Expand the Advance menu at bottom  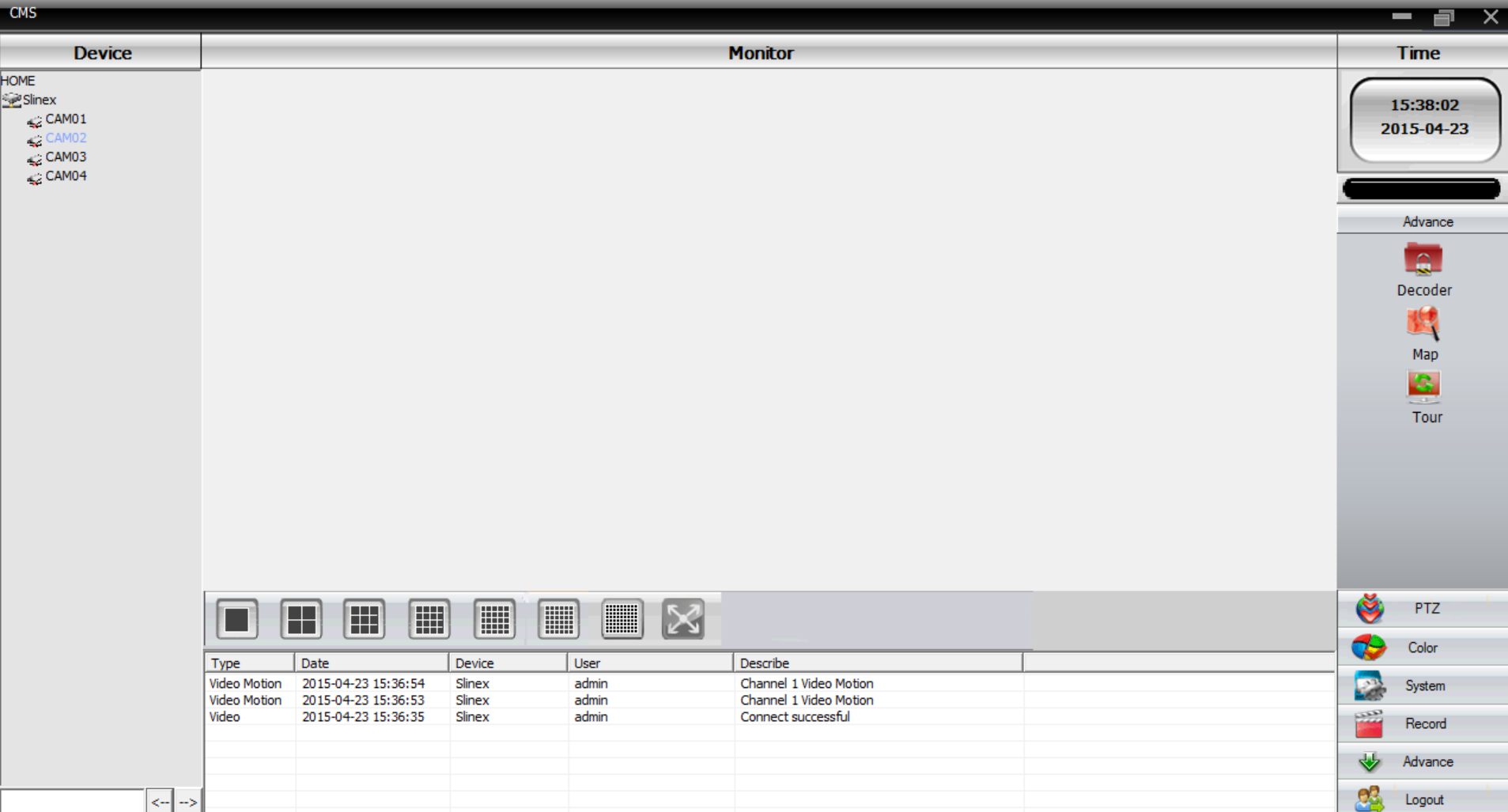[x=1423, y=761]
